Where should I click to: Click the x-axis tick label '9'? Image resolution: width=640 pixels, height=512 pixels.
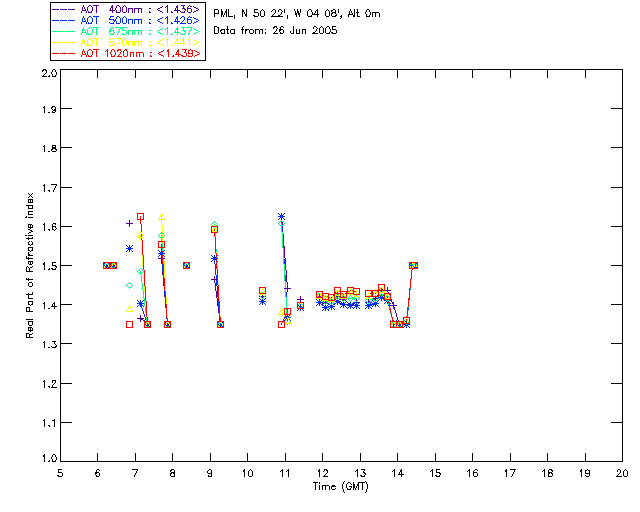tap(210, 473)
